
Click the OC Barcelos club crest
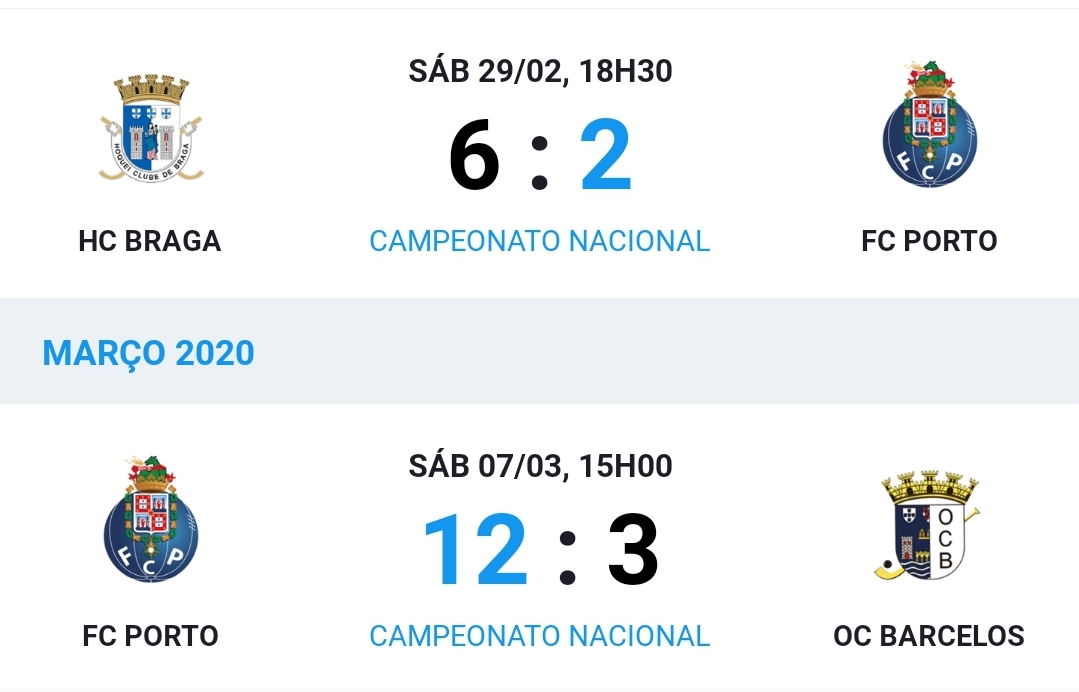[x=929, y=526]
